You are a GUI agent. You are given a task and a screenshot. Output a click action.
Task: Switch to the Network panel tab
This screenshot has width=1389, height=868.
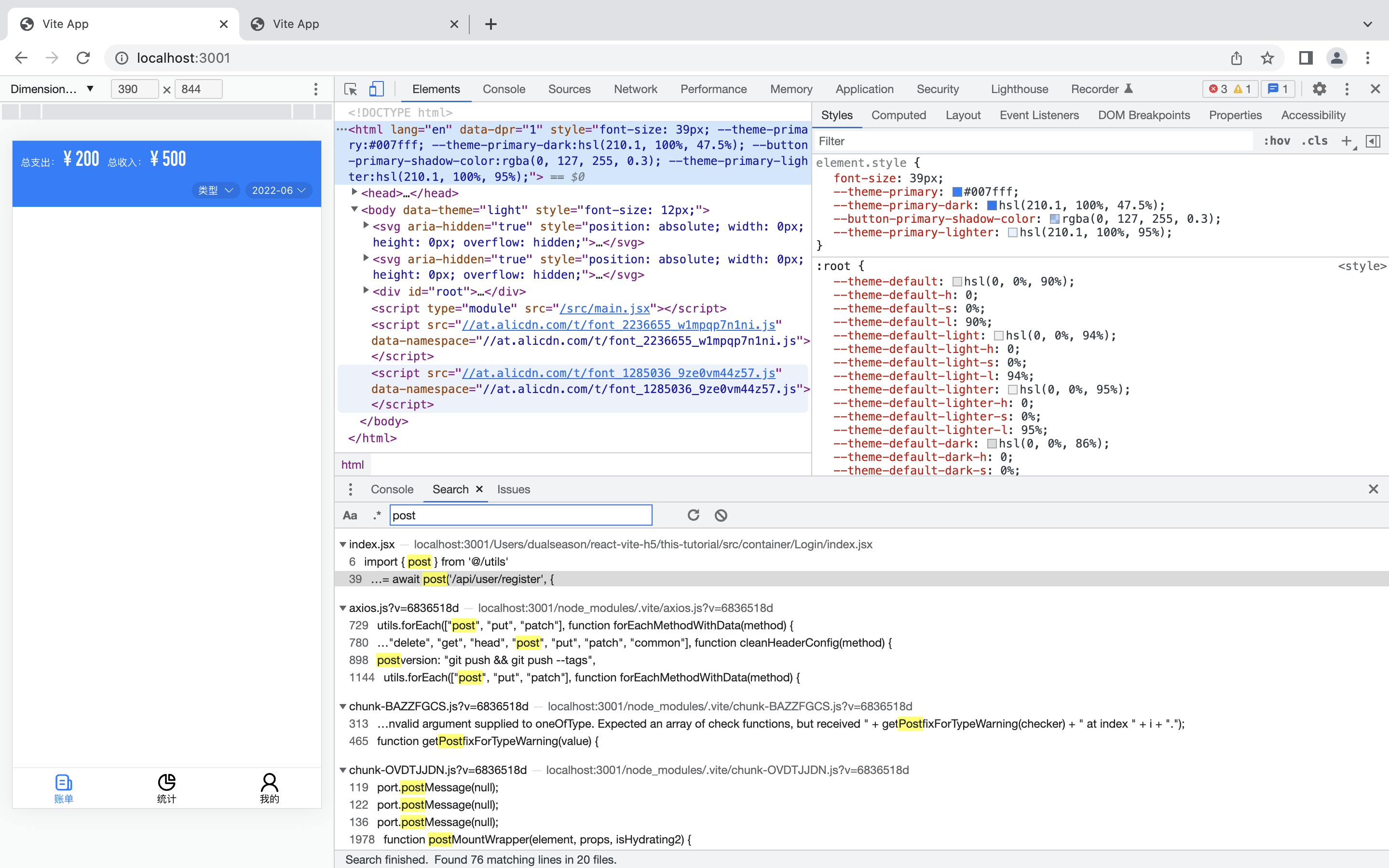635,89
